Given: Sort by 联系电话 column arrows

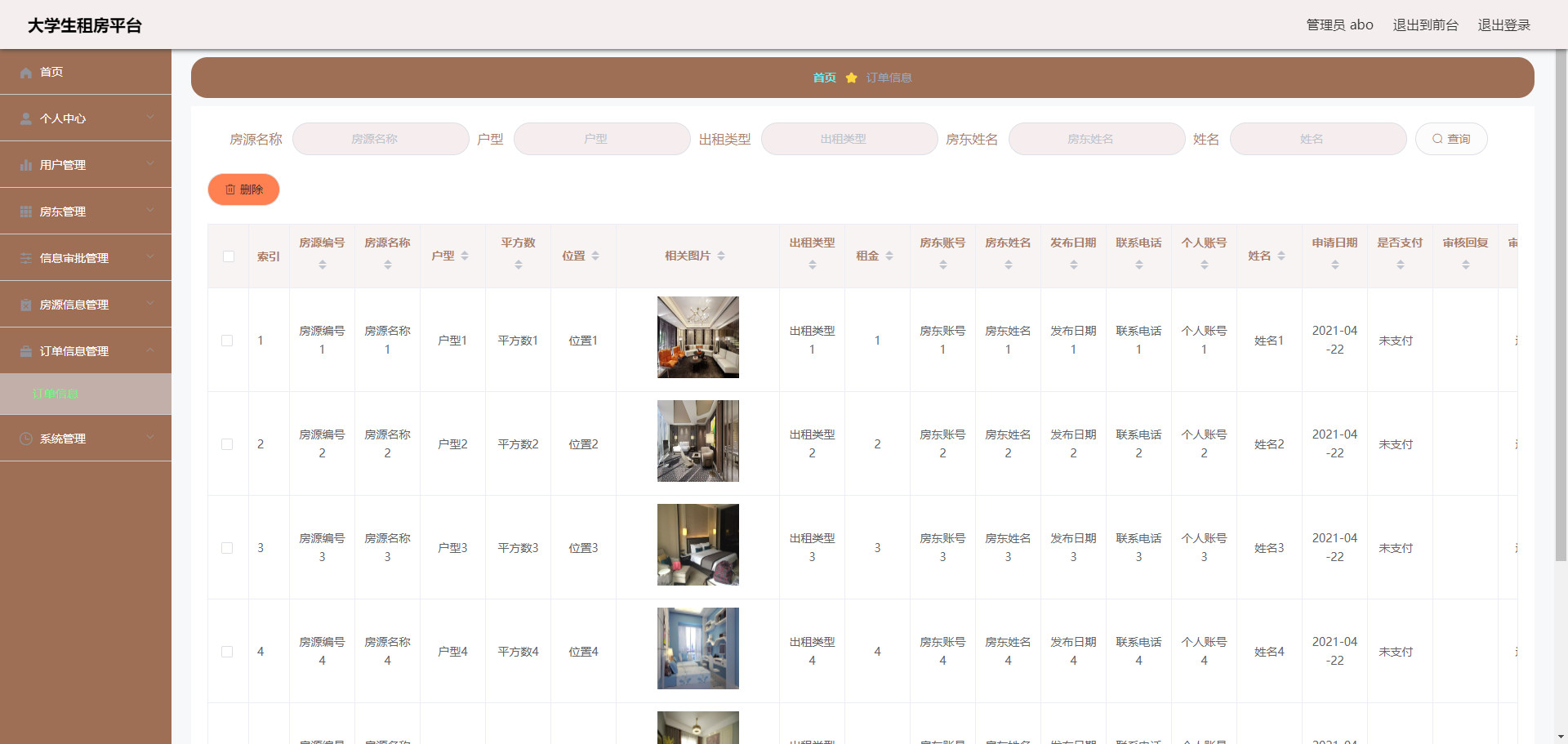Looking at the screenshot, I should coord(1139,265).
